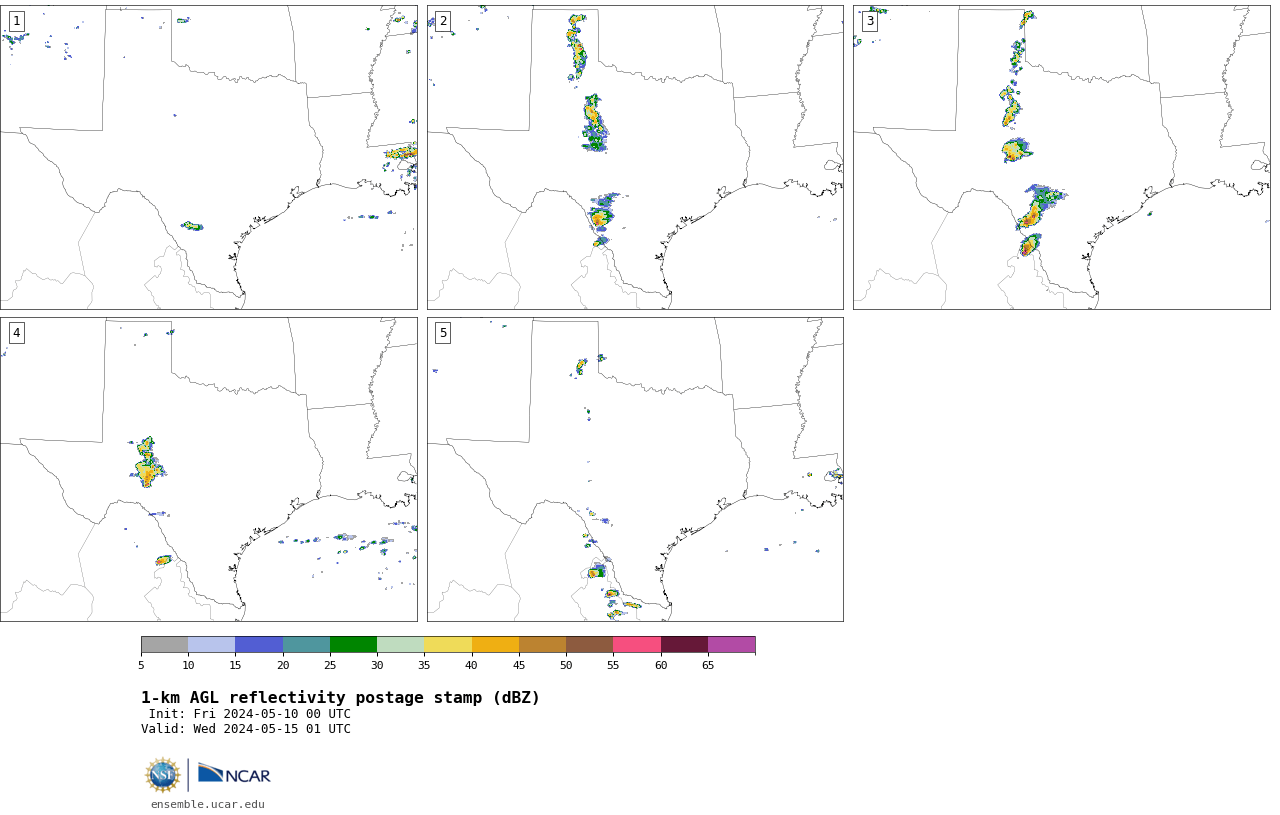Click the panel label number 4
The image size is (1280, 815).
click(16, 333)
